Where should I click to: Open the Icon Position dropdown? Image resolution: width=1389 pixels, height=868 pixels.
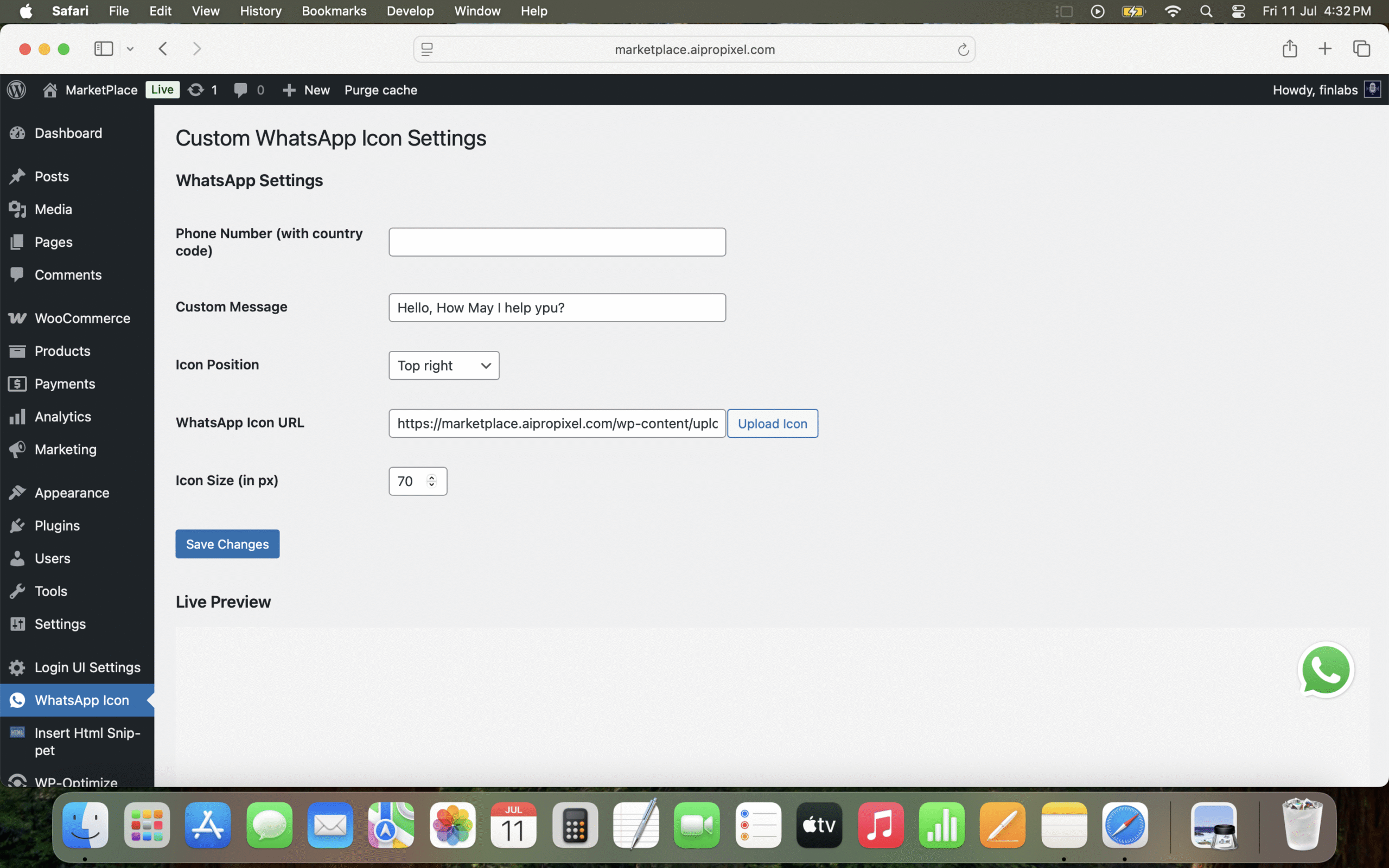444,366
